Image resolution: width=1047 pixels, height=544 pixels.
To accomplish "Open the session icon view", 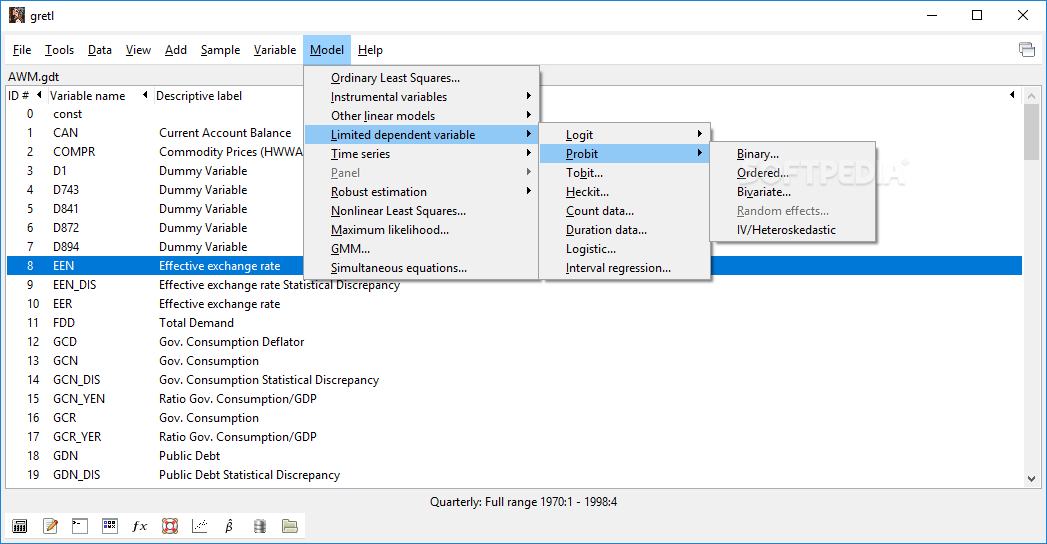I will coord(110,526).
